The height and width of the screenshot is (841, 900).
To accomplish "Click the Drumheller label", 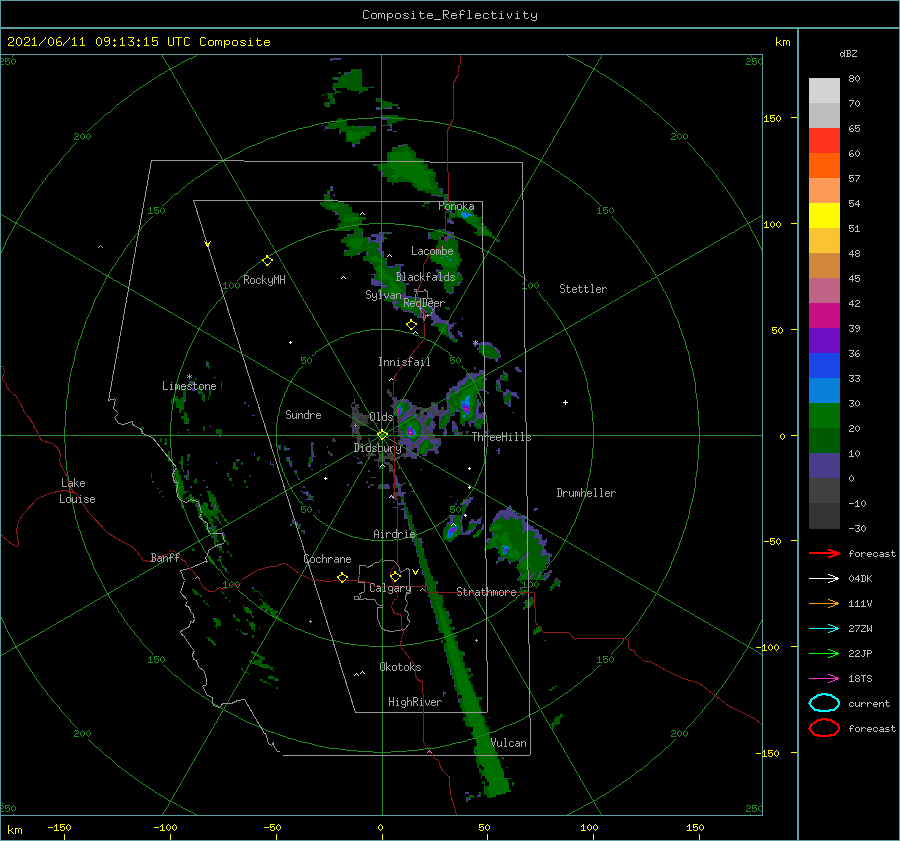I will (586, 493).
